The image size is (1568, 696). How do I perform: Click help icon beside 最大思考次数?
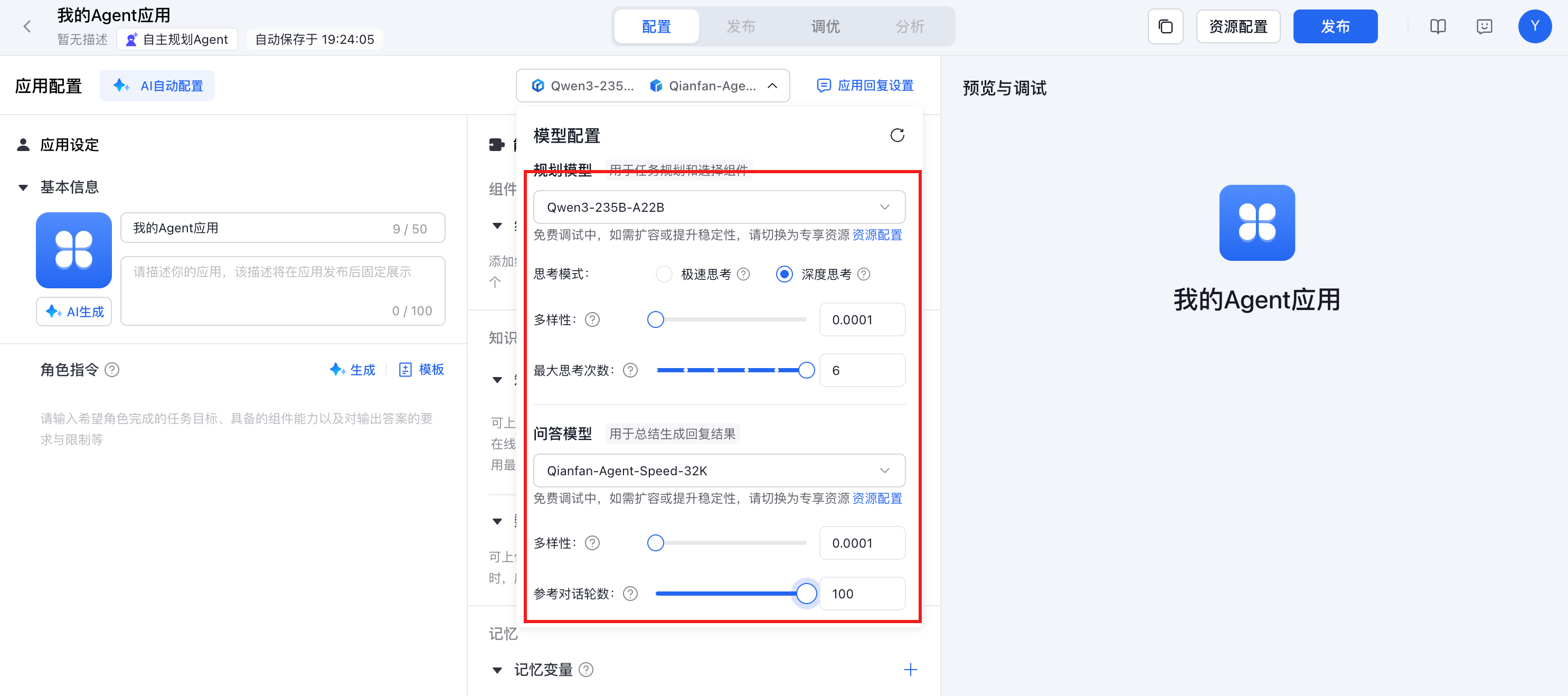coord(630,370)
